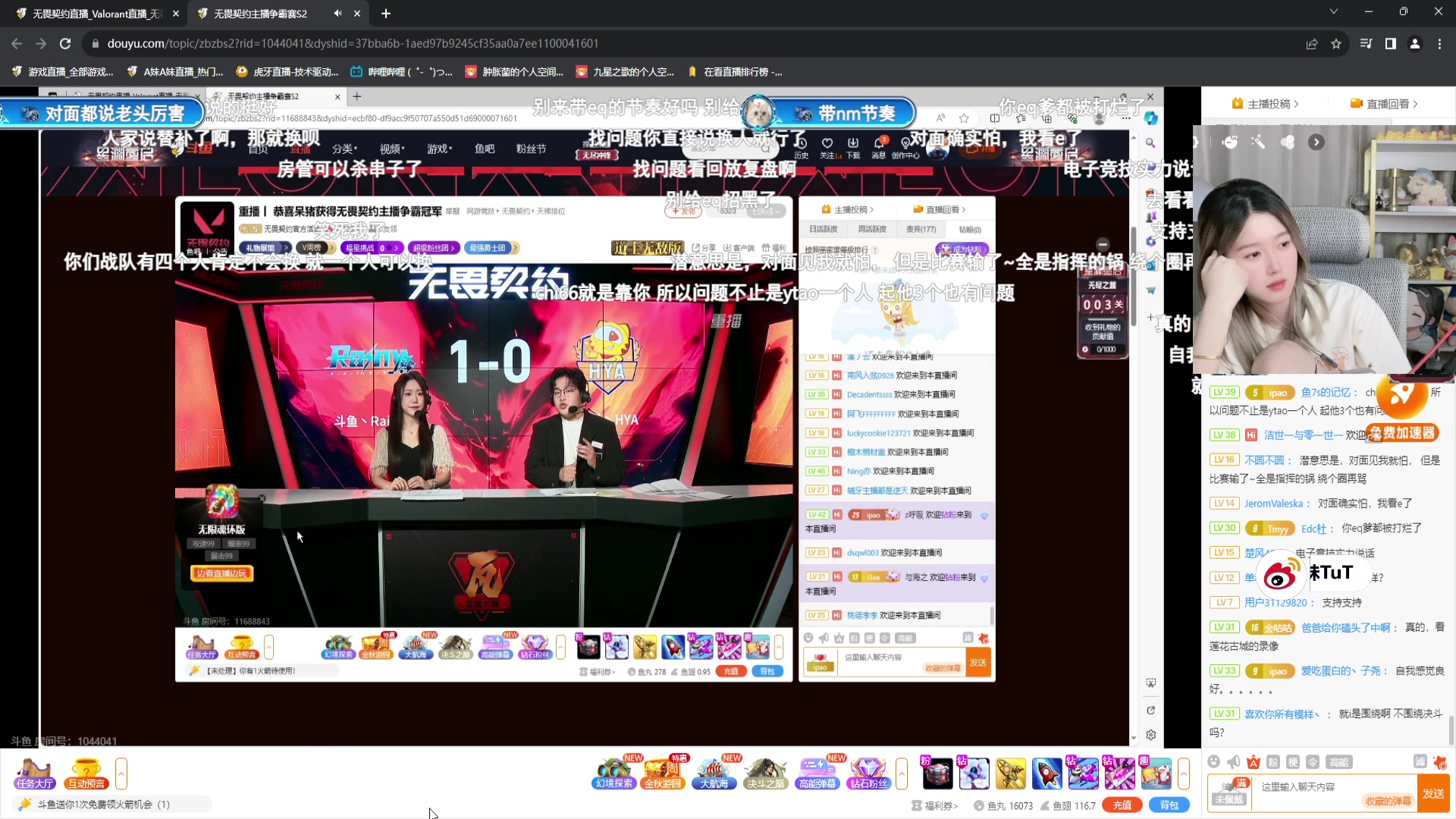
Task: Close the inner browser window with X
Action: [1150, 97]
